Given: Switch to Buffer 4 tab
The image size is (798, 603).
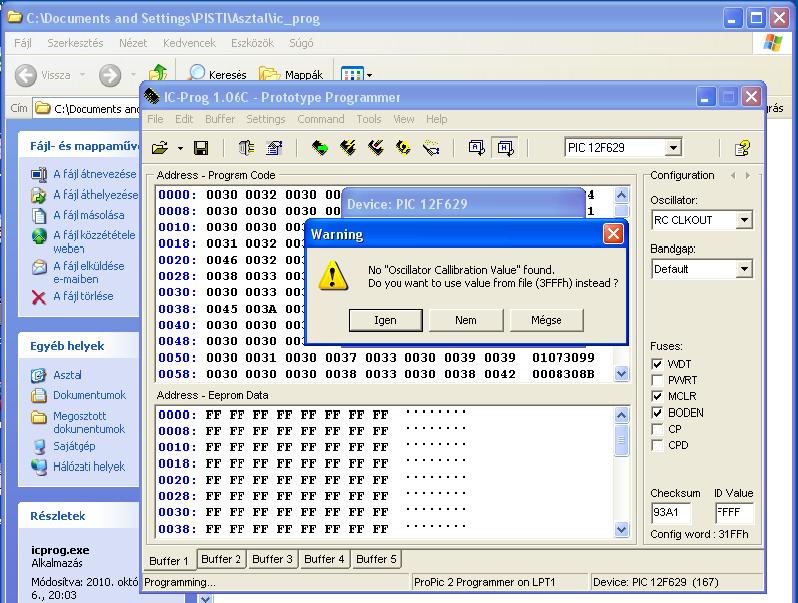Looking at the screenshot, I should coord(324,559).
